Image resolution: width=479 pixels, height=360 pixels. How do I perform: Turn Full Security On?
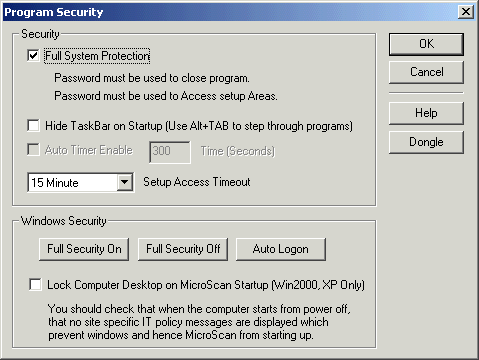84,249
